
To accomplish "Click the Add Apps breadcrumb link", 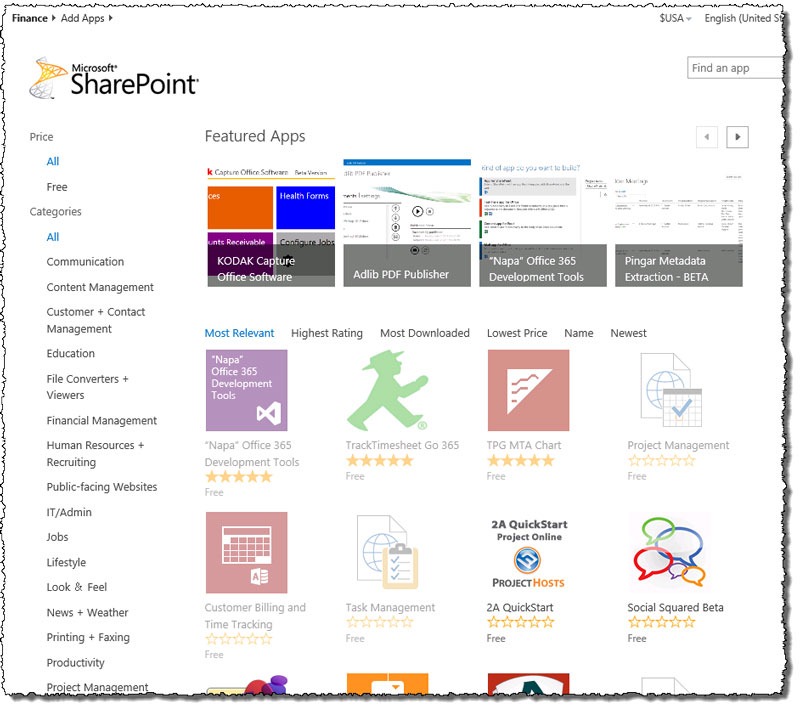I will click(x=82, y=18).
